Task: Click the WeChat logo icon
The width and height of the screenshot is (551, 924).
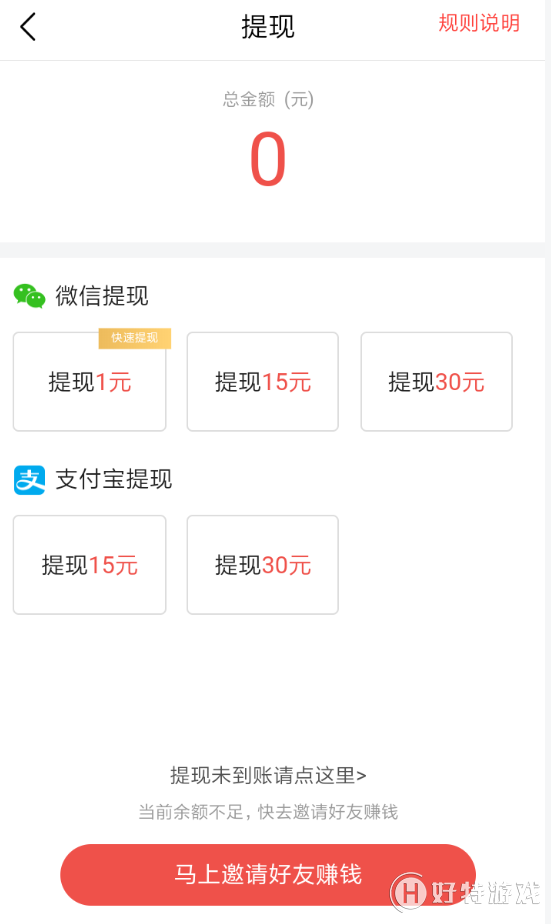Action: pos(29,296)
